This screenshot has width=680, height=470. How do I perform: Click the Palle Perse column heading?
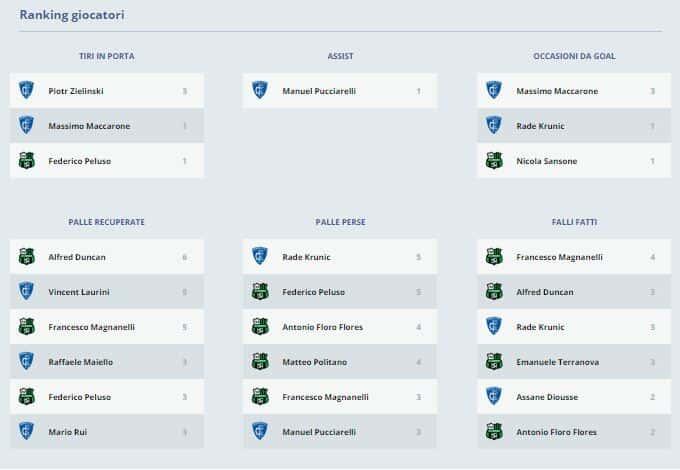click(x=340, y=222)
